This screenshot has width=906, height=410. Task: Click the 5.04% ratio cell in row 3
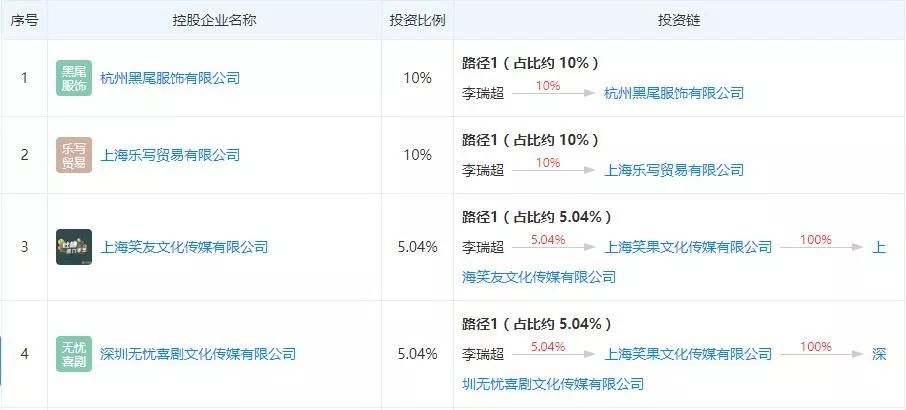coord(417,247)
